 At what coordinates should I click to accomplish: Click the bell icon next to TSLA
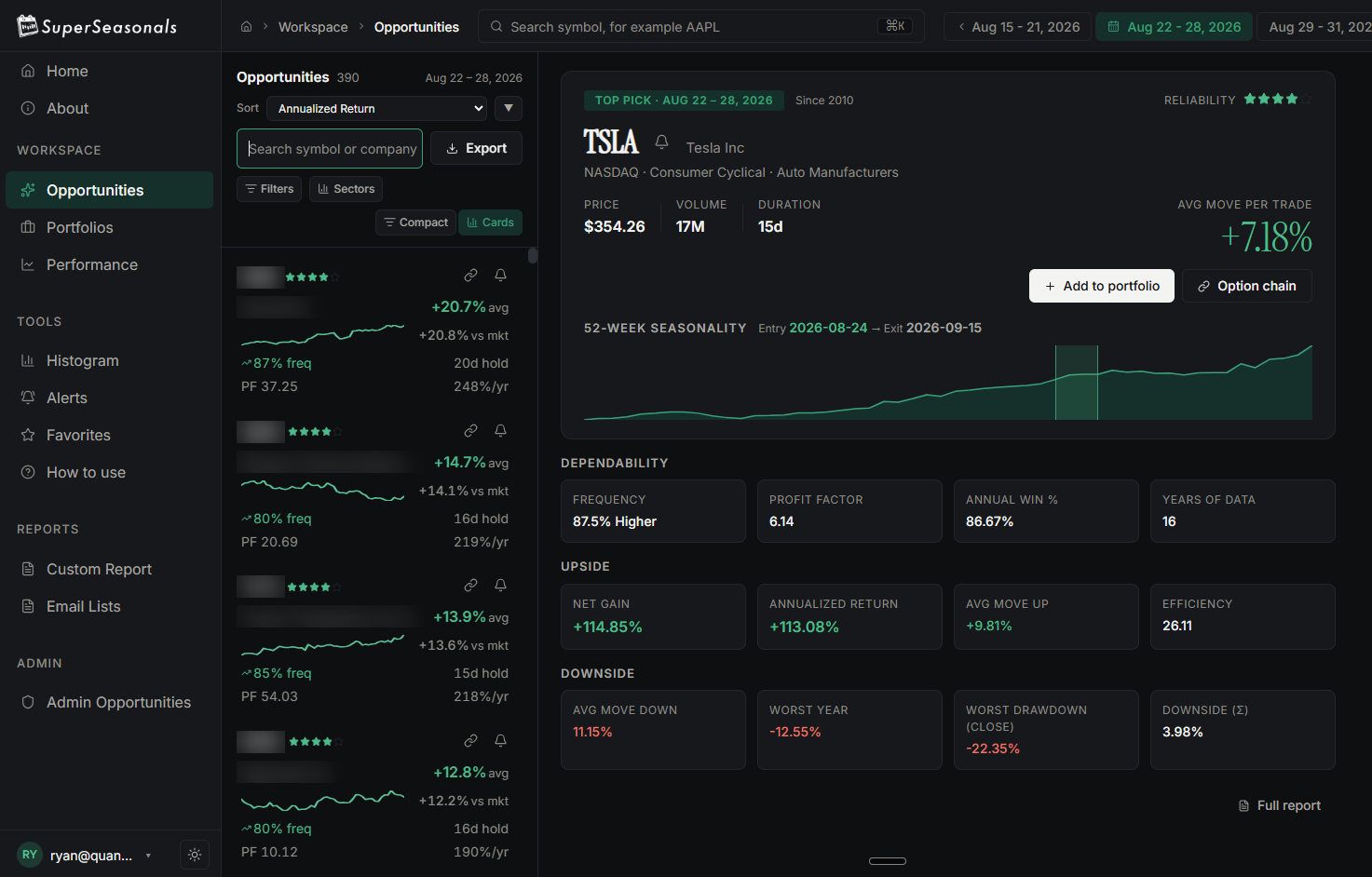tap(661, 142)
